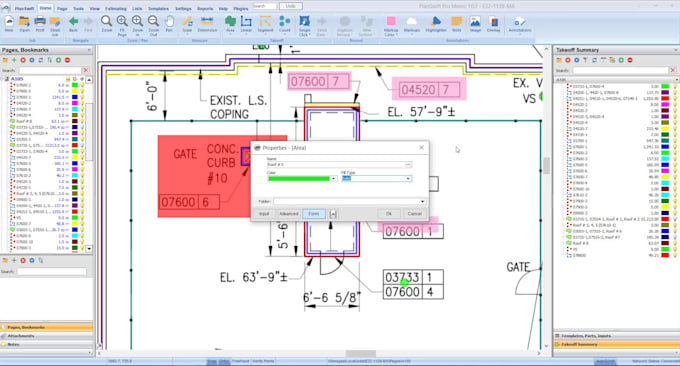Select the Highlighter tool
Screen dimensions: 680x366
pos(436,24)
